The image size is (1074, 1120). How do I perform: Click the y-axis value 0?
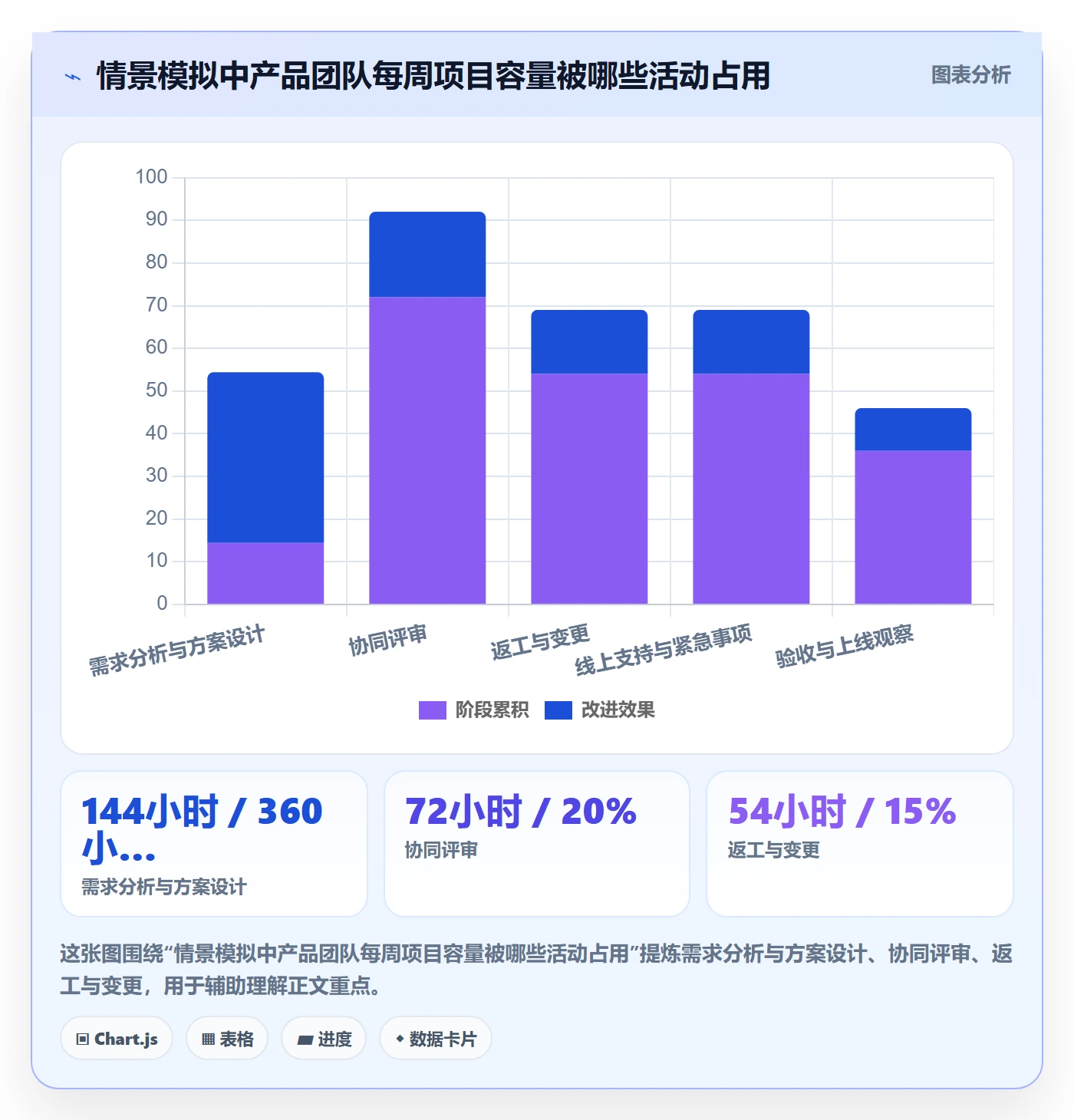tap(162, 604)
